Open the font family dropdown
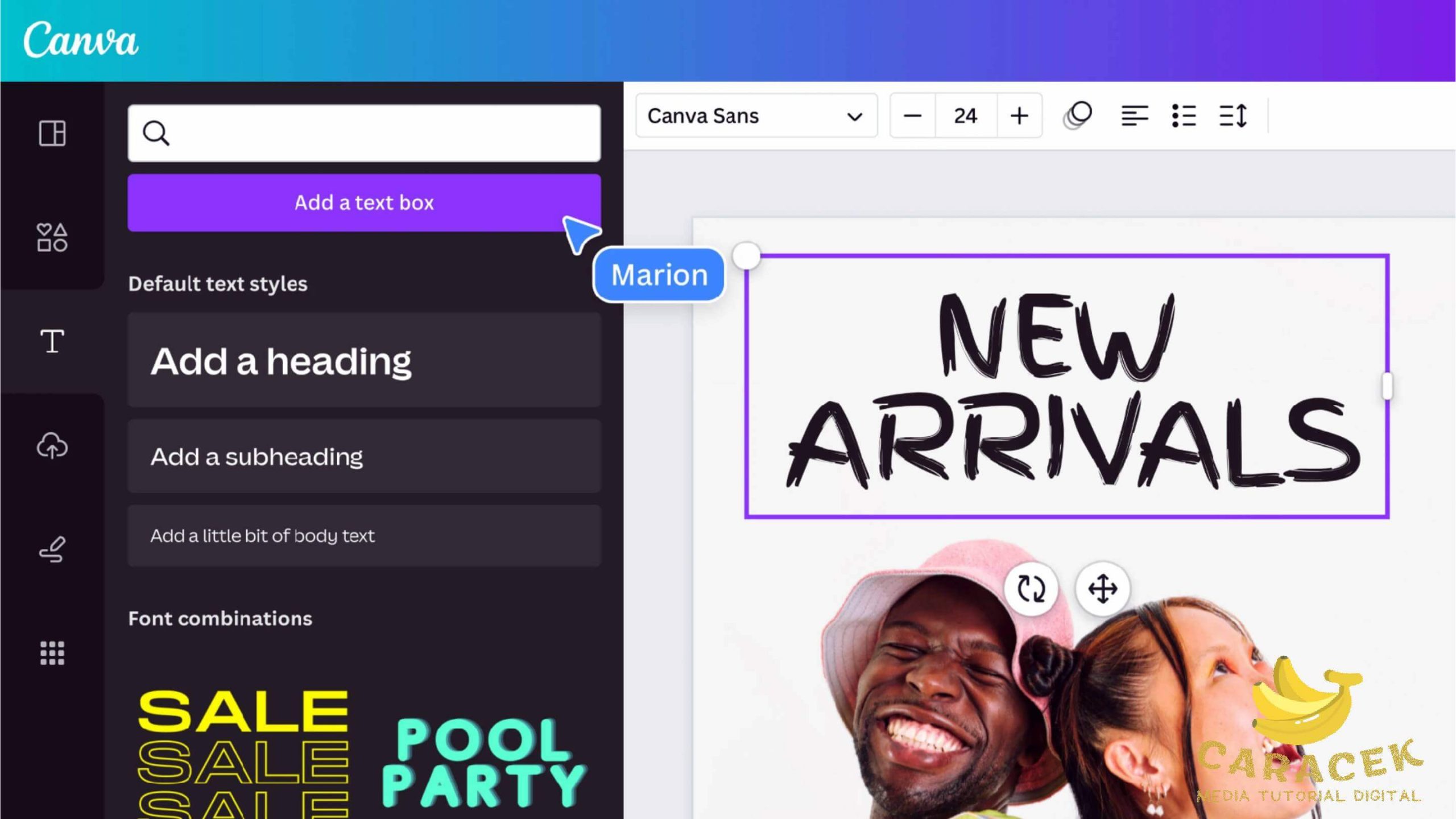 (x=754, y=116)
